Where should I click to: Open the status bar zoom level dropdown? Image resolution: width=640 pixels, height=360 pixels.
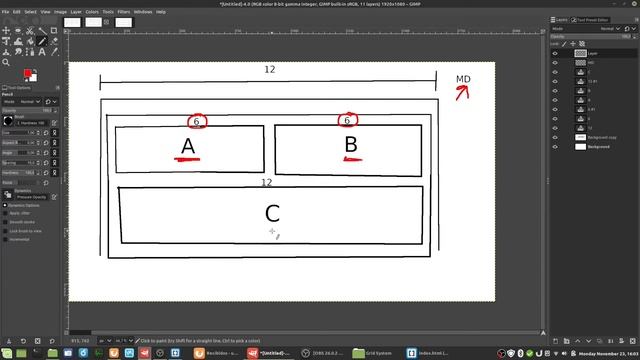point(124,341)
